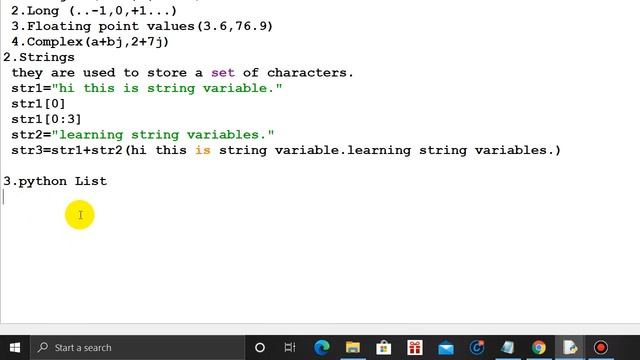
Task: Launch Microsoft Edge from taskbar
Action: pyautogui.click(x=322, y=347)
